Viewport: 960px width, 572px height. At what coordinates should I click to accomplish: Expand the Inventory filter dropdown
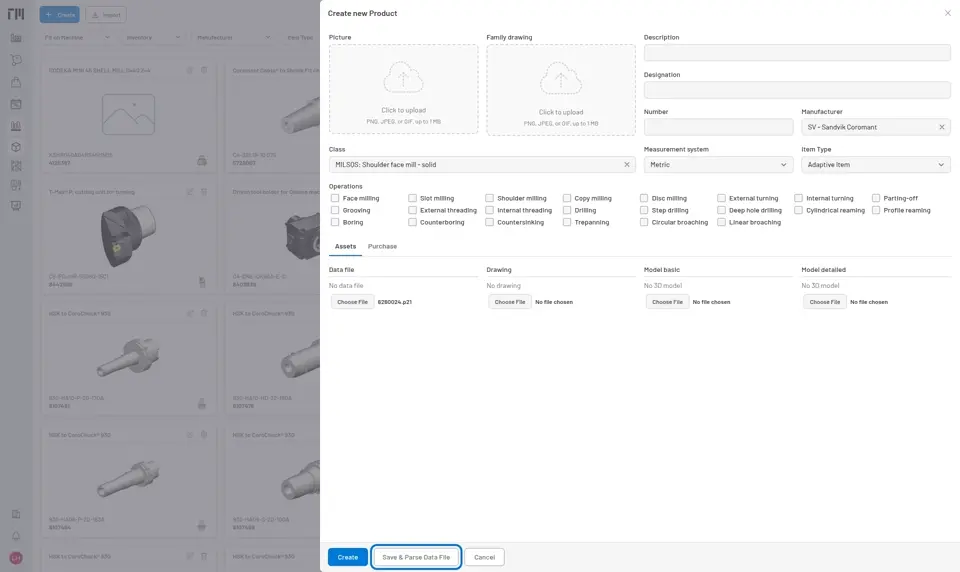pyautogui.click(x=152, y=37)
